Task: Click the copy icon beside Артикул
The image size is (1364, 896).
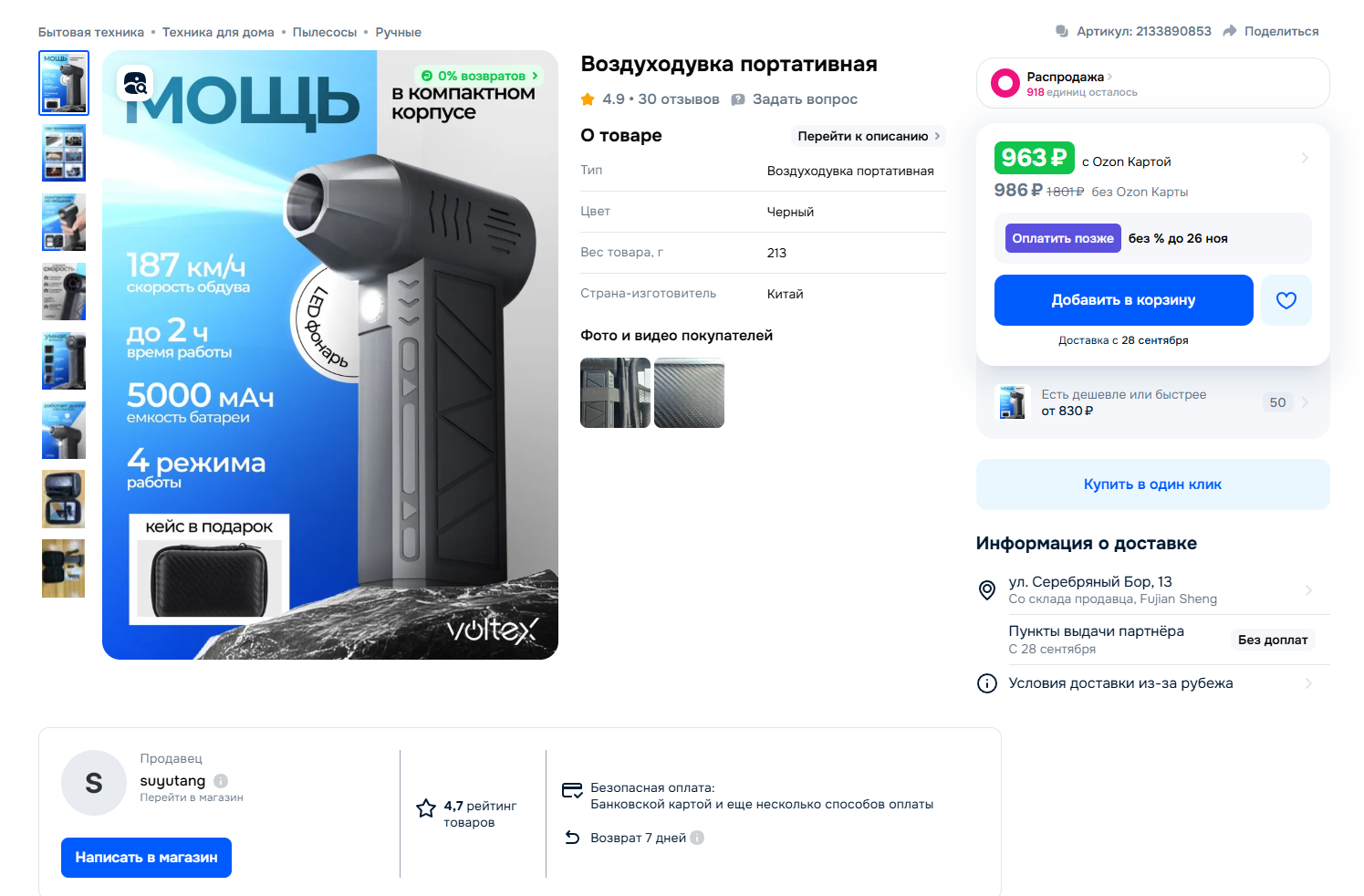Action: (1062, 31)
